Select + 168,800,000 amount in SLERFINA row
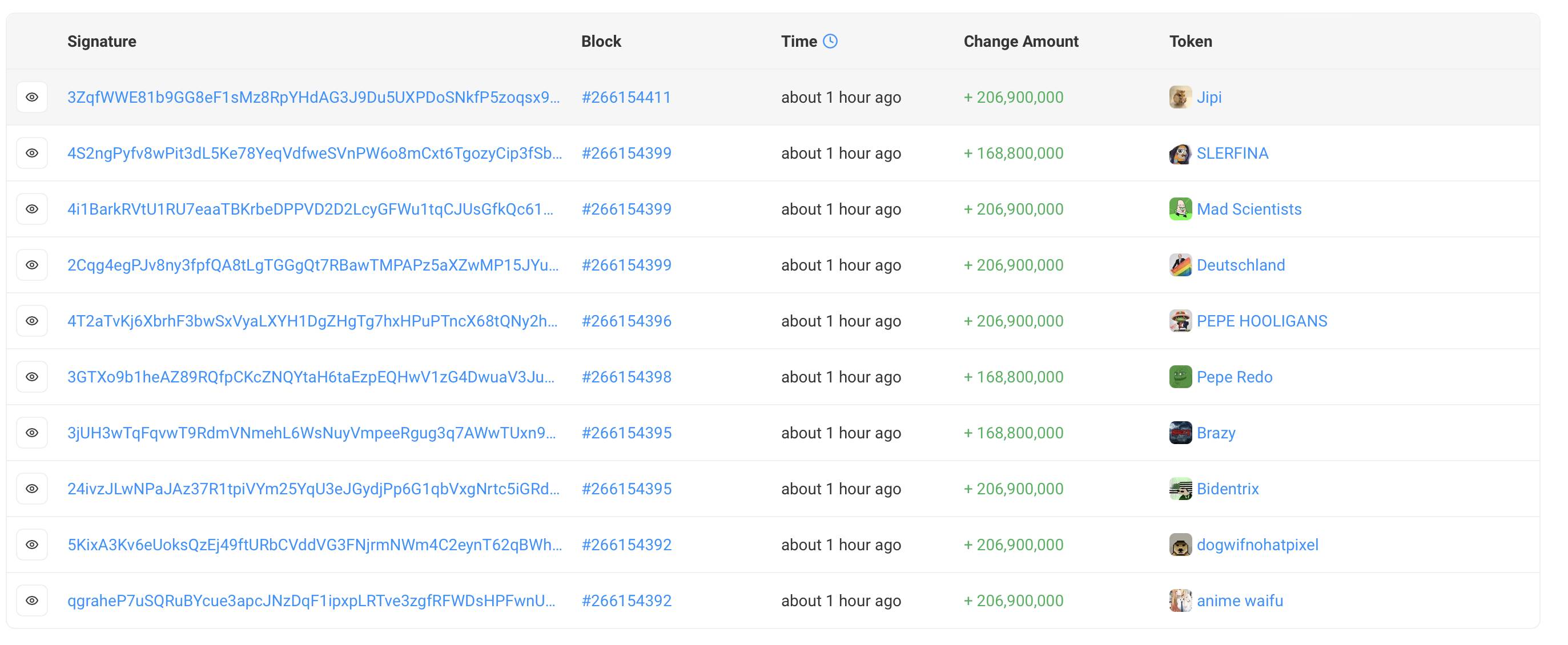1568x645 pixels. click(x=1014, y=154)
